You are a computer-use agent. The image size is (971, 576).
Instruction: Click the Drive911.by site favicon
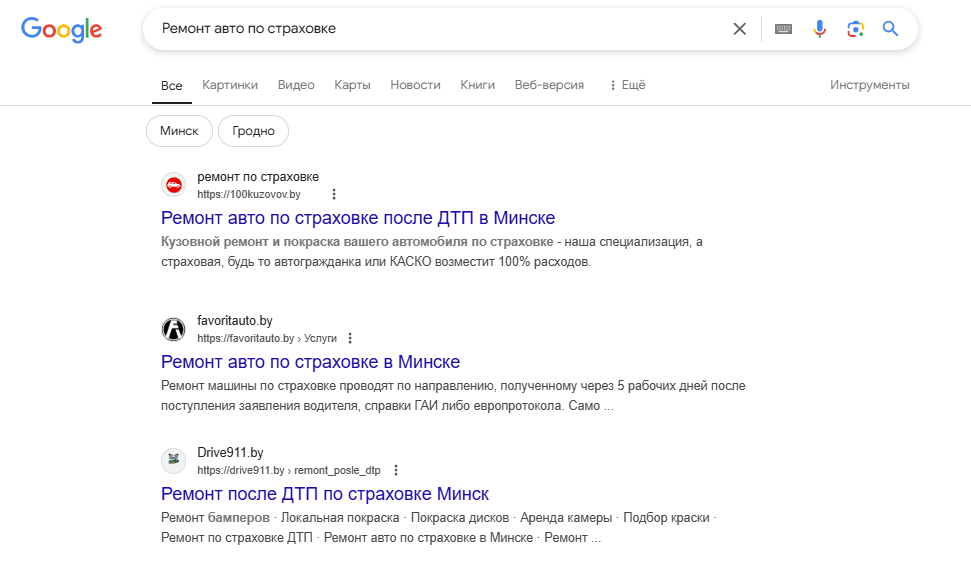point(174,461)
